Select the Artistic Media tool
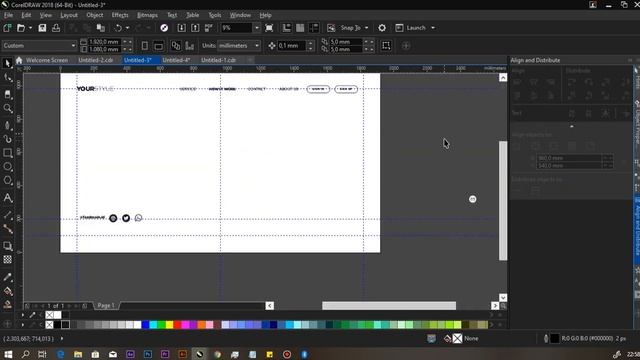Viewport: 640px width, 360px height. (x=7, y=139)
